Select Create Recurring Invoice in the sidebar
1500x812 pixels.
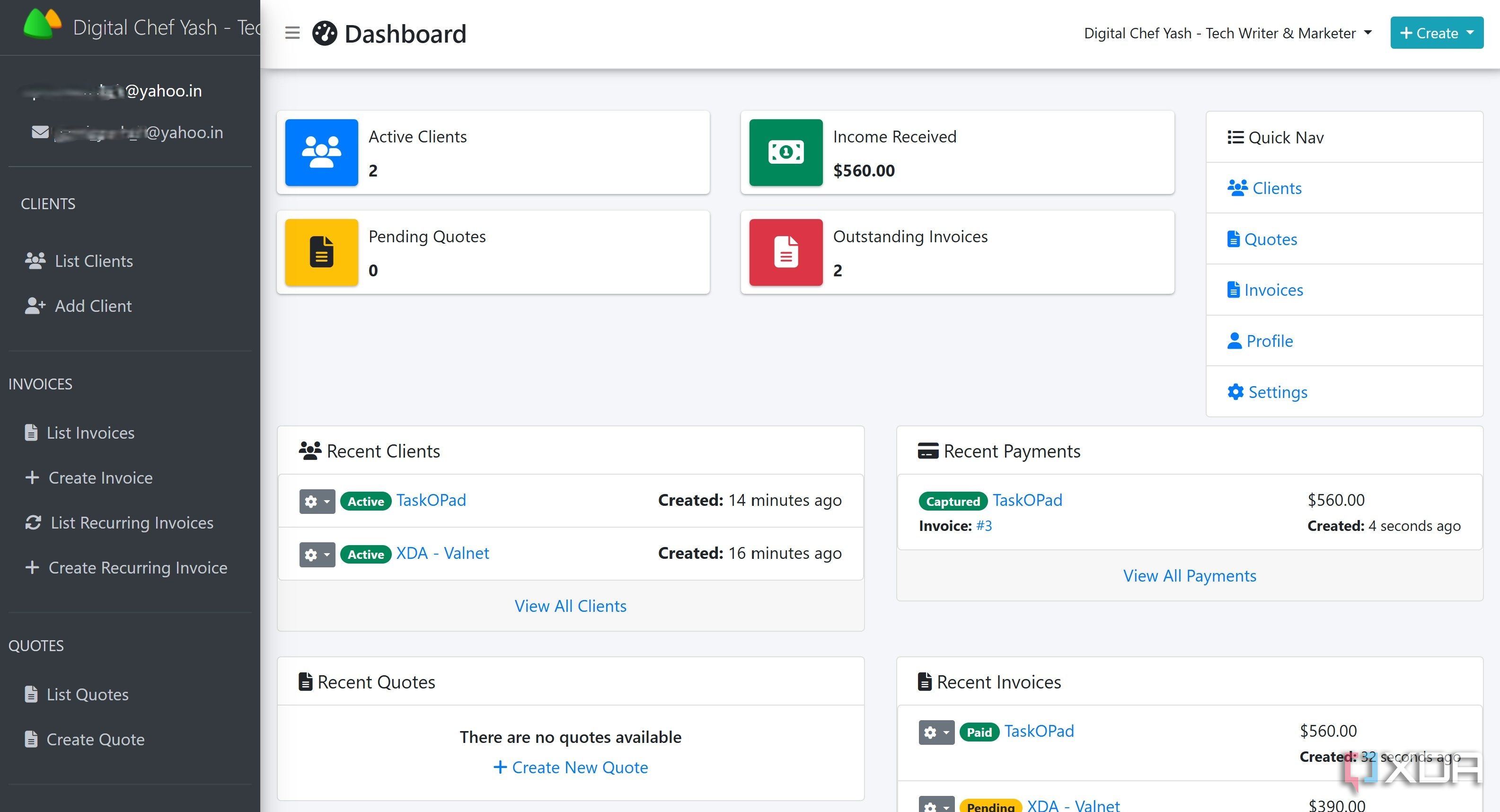[126, 567]
